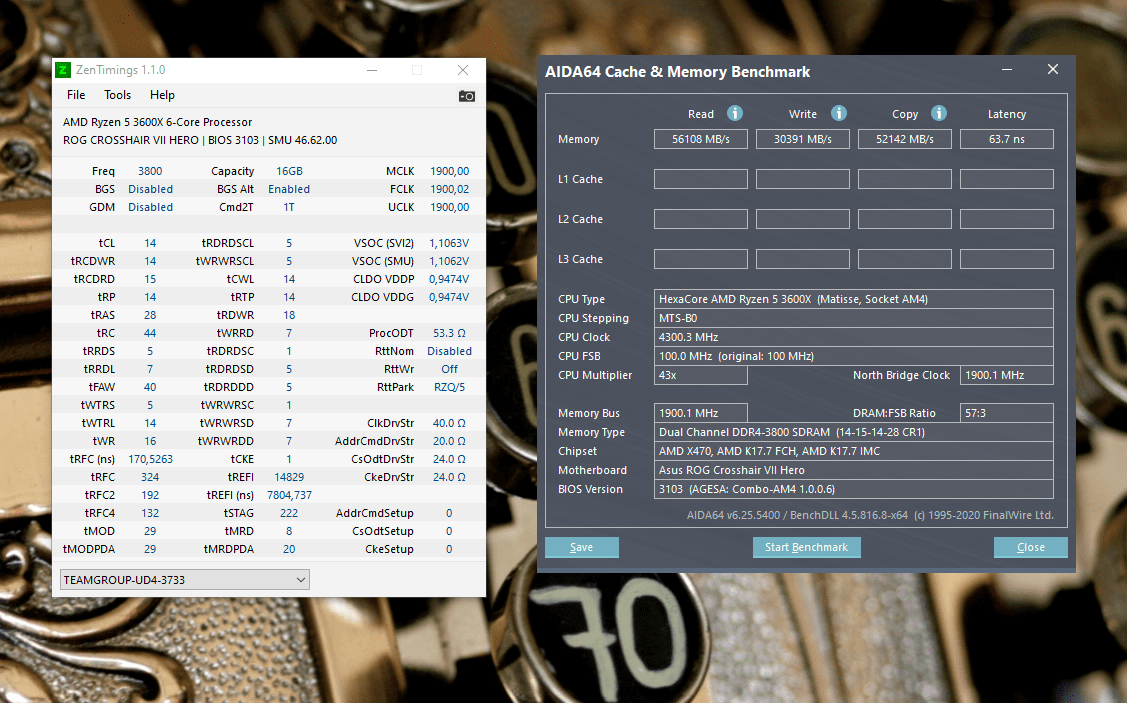Click the GDM value Disabled
This screenshot has height=703, width=1127.
(150, 207)
